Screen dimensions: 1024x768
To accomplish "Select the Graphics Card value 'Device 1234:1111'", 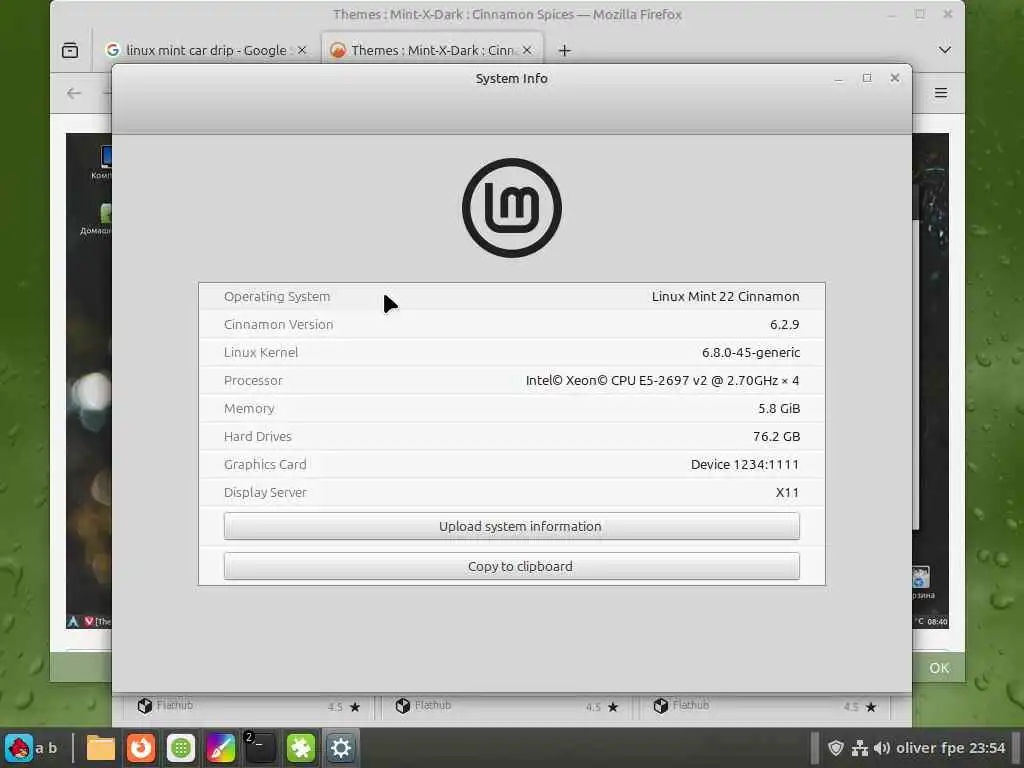I will click(744, 464).
